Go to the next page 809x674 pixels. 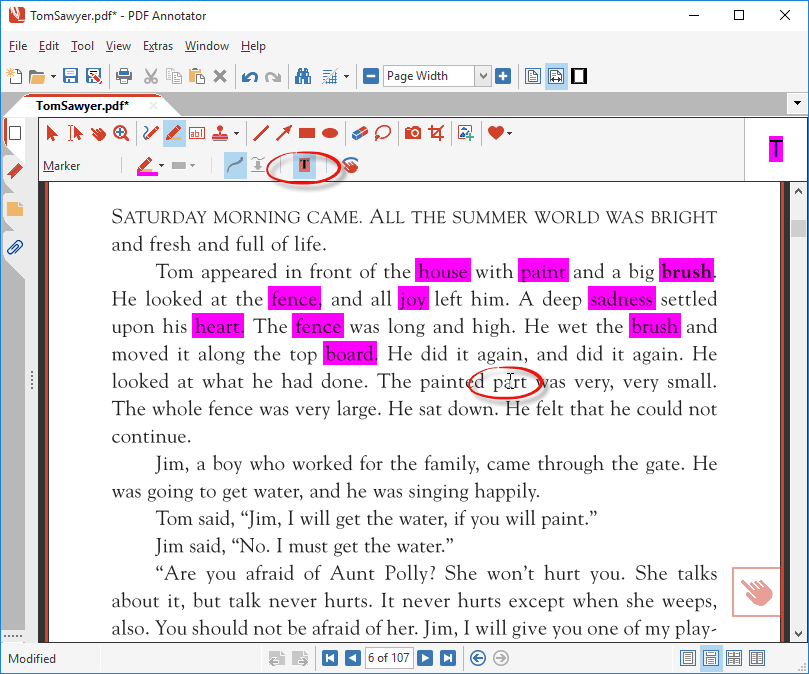coord(425,658)
